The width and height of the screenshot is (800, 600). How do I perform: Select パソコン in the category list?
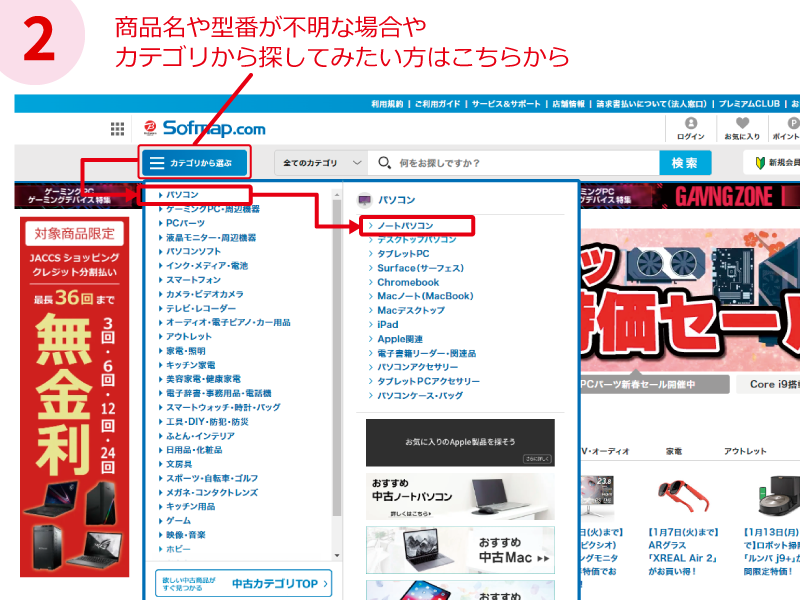tap(182, 195)
